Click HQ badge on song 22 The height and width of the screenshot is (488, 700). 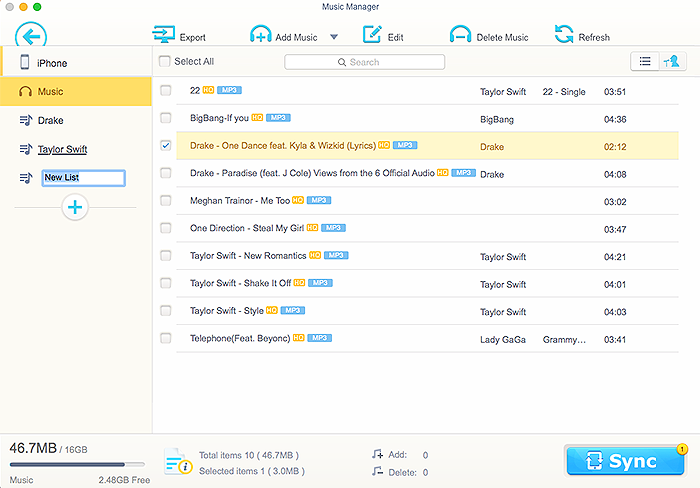208,90
